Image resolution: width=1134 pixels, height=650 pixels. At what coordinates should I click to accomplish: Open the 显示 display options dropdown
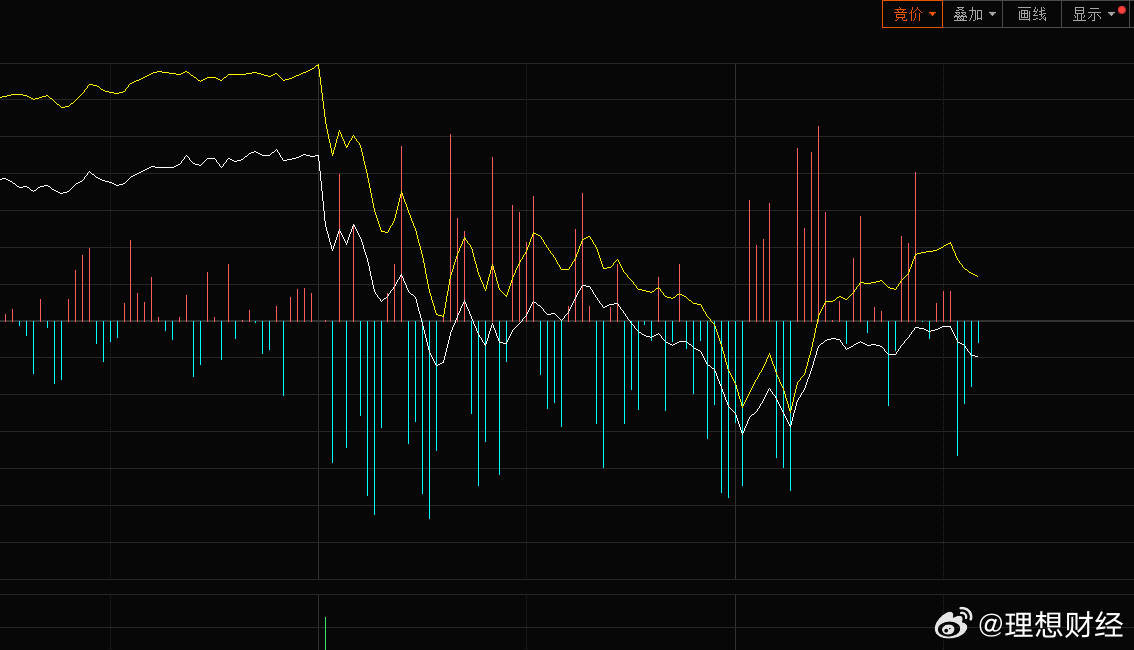pos(1094,14)
